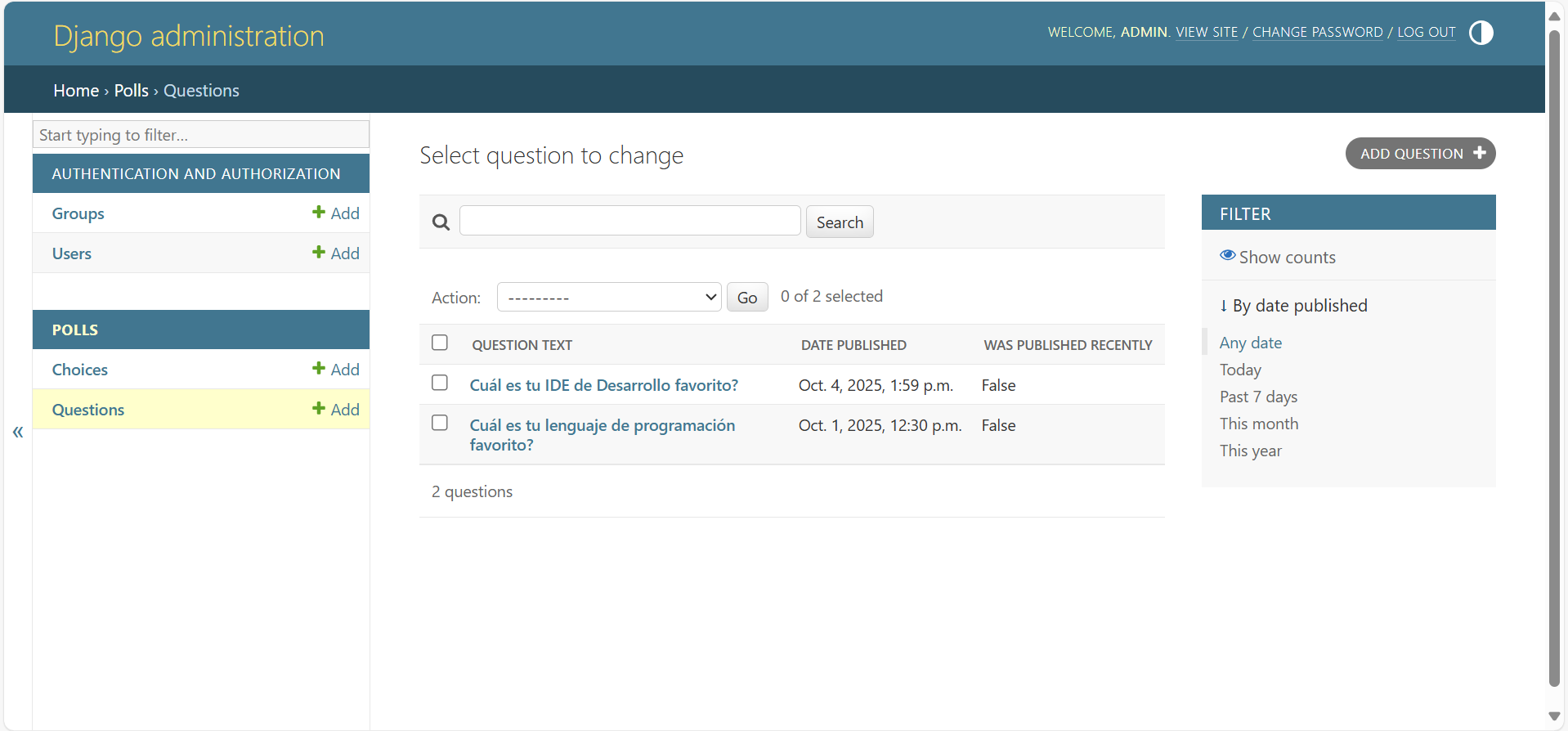Screen dimensions: 1568x731
Task: Filter by Past 7 days
Action: click(x=1258, y=397)
